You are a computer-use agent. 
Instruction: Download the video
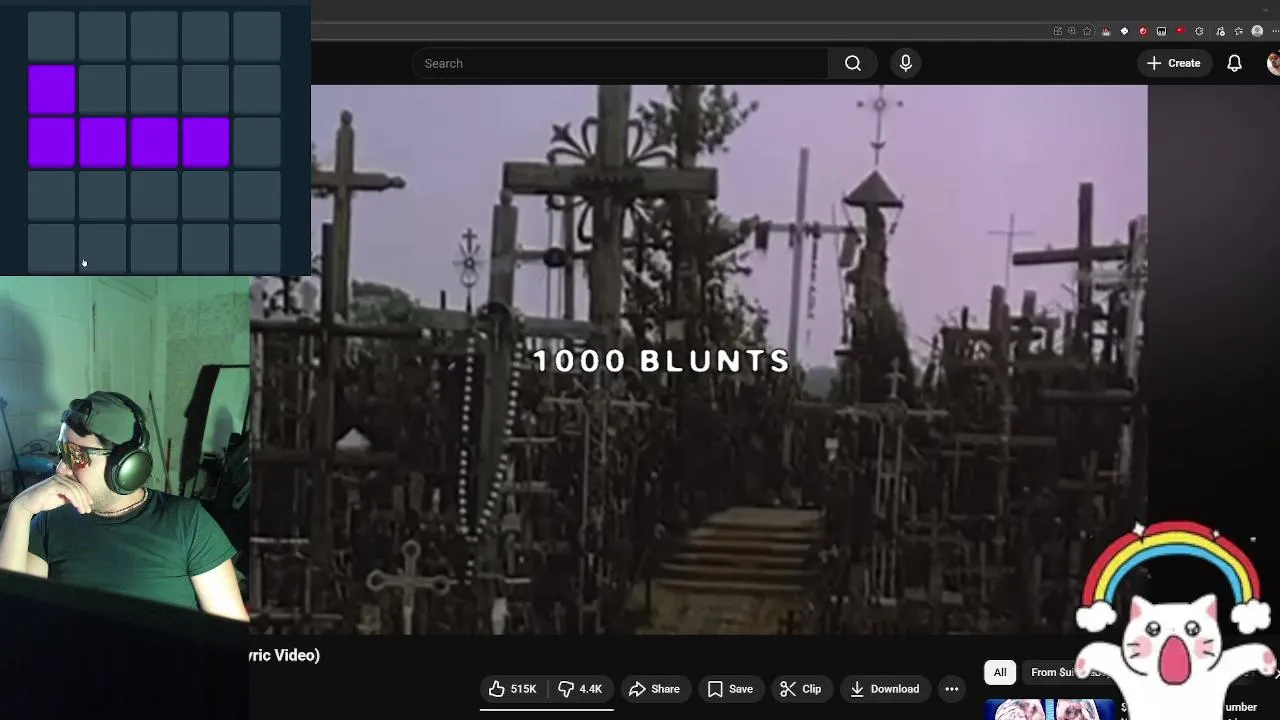tap(884, 689)
